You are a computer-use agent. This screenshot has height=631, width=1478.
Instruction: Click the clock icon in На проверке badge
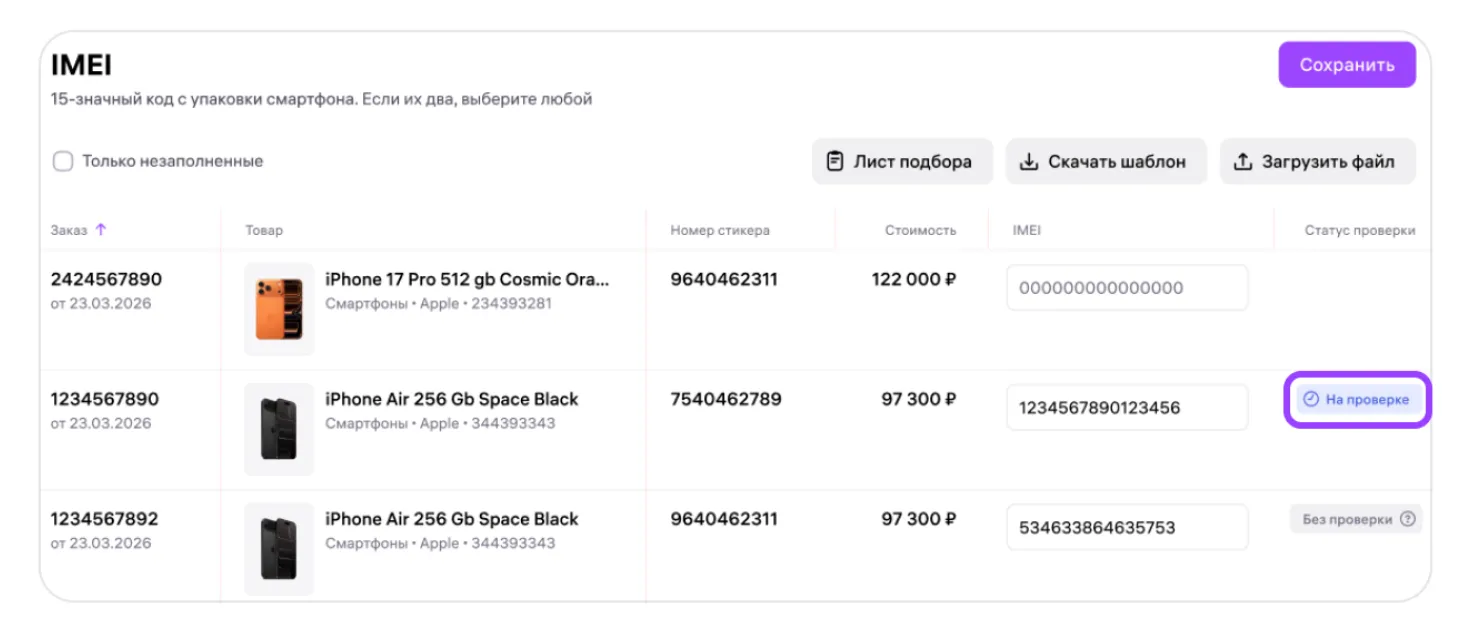pyautogui.click(x=1311, y=400)
